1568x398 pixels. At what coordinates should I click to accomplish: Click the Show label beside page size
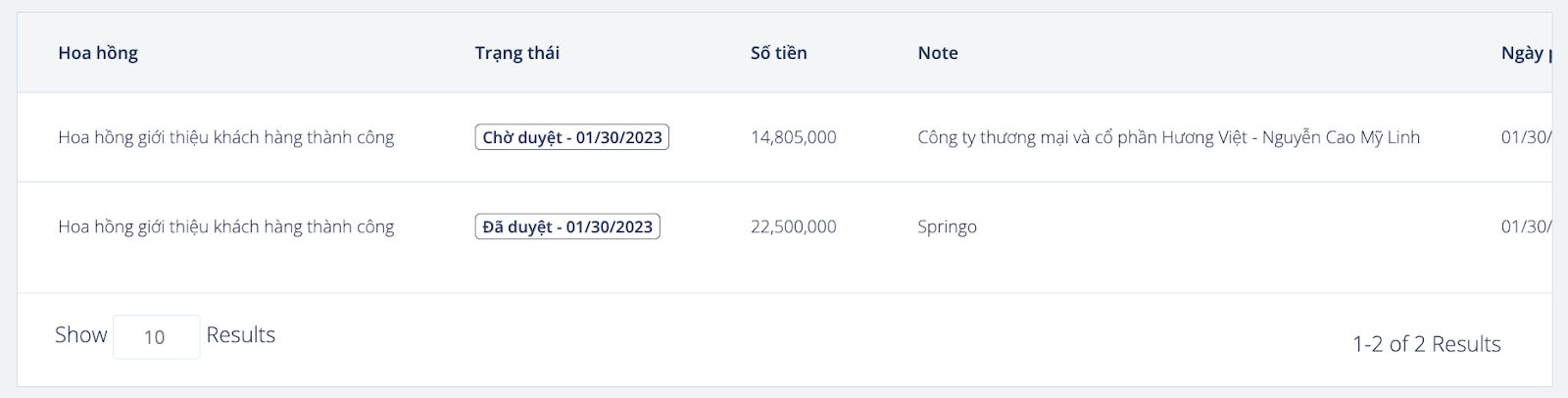pyautogui.click(x=80, y=335)
